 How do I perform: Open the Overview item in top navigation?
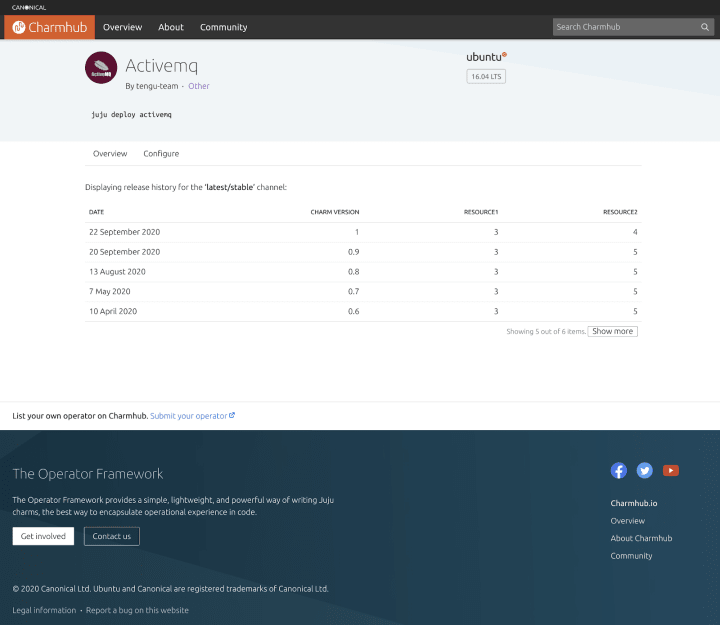pyautogui.click(x=123, y=27)
